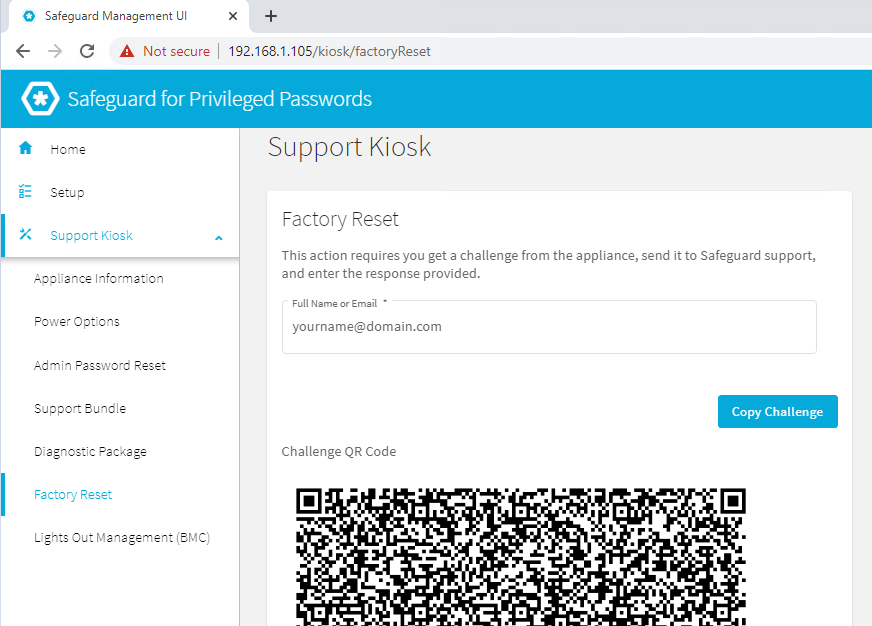Viewport: 872px width, 626px height.
Task: Click the Safeguard for Privileged Passwords title
Action: pos(220,99)
